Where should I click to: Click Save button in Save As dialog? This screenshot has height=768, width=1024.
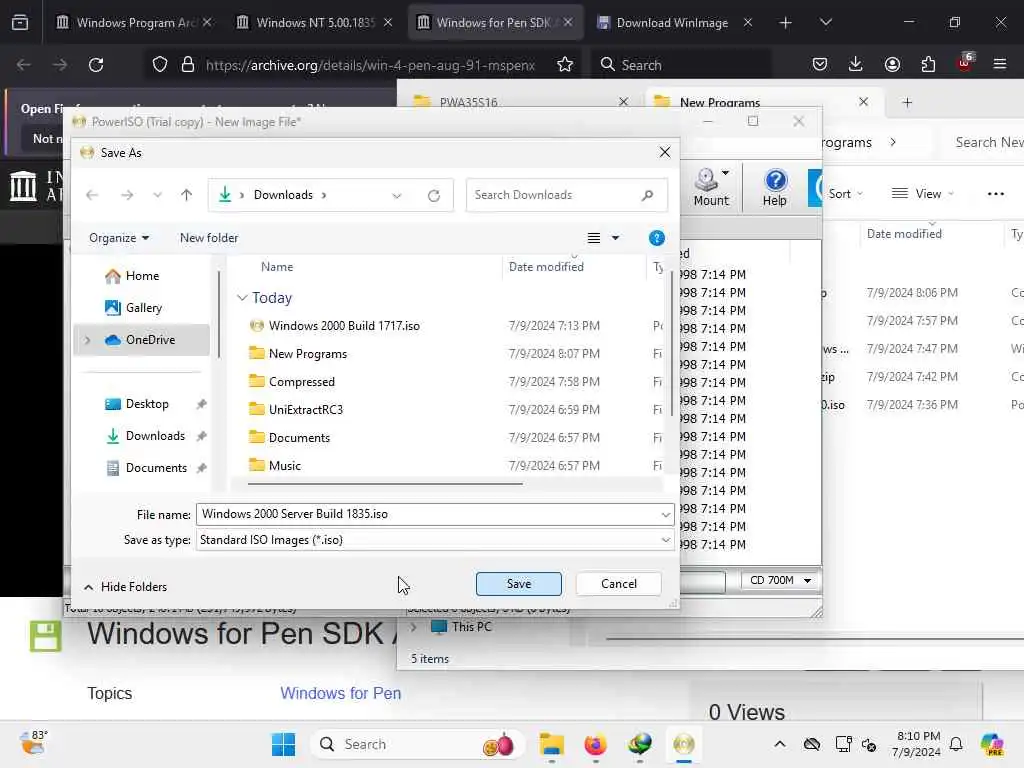[519, 584]
